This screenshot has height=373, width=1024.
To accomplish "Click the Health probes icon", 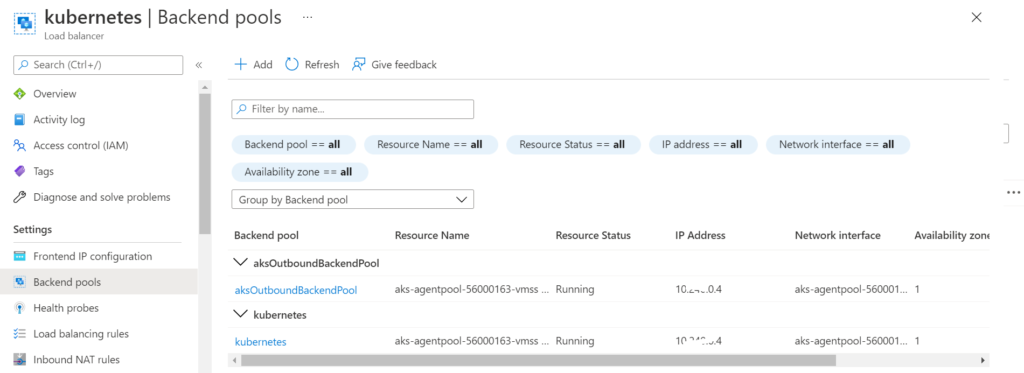I will (x=20, y=308).
